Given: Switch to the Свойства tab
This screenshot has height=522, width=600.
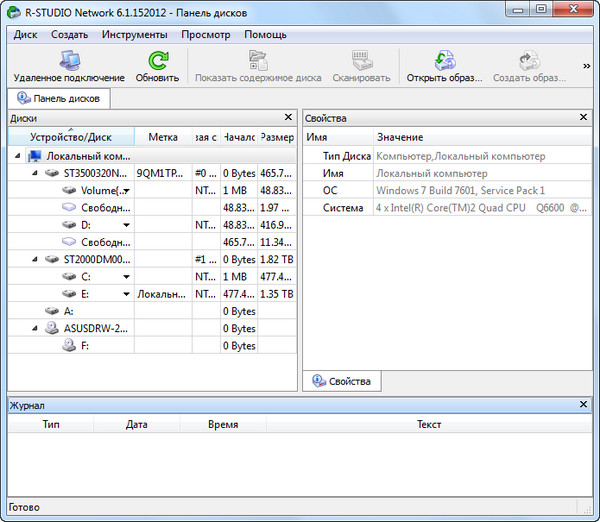Looking at the screenshot, I should pyautogui.click(x=341, y=381).
